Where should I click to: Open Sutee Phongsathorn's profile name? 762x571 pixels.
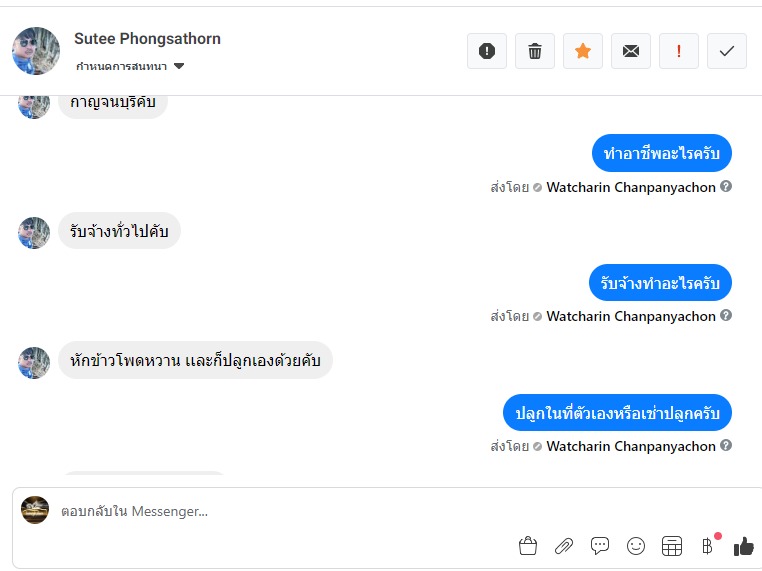(147, 39)
